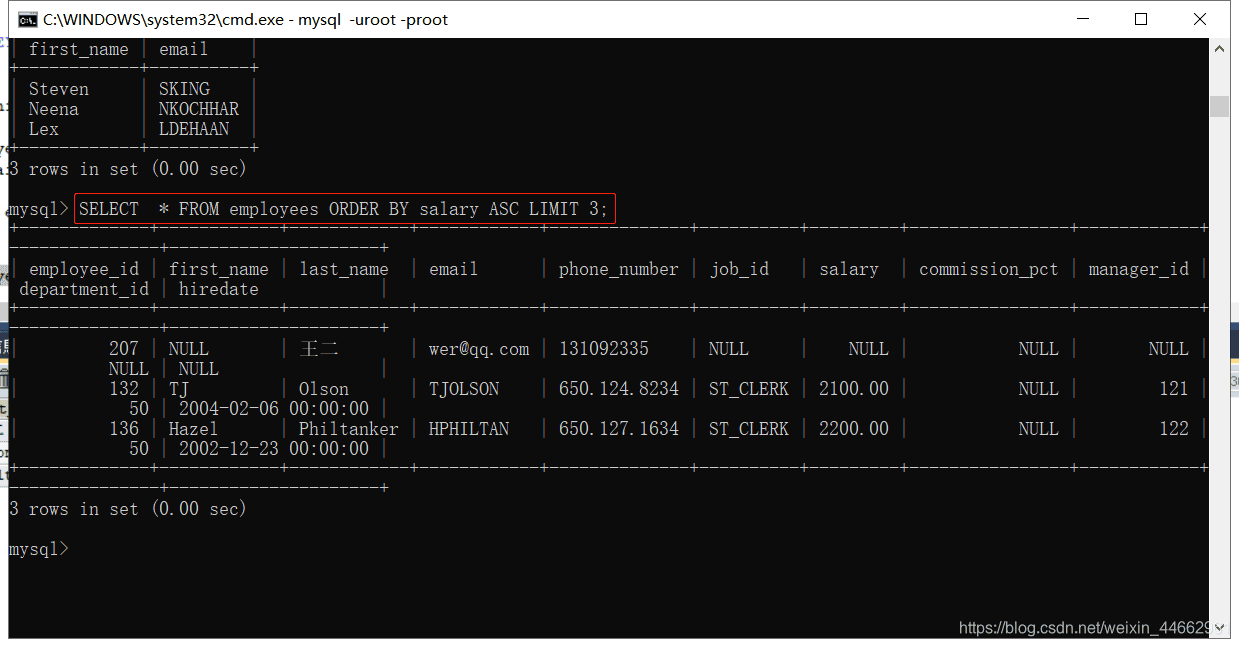This screenshot has width=1239, height=647.
Task: Click the scrollbar down arrow
Action: click(x=1219, y=628)
